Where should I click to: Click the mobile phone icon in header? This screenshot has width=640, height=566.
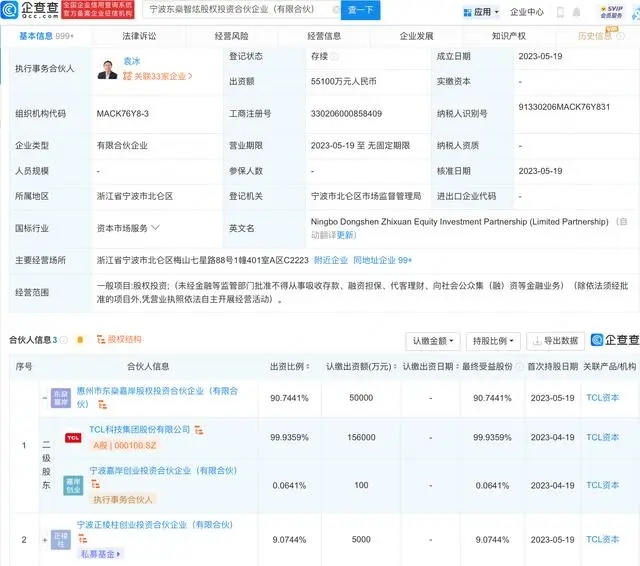tap(560, 12)
